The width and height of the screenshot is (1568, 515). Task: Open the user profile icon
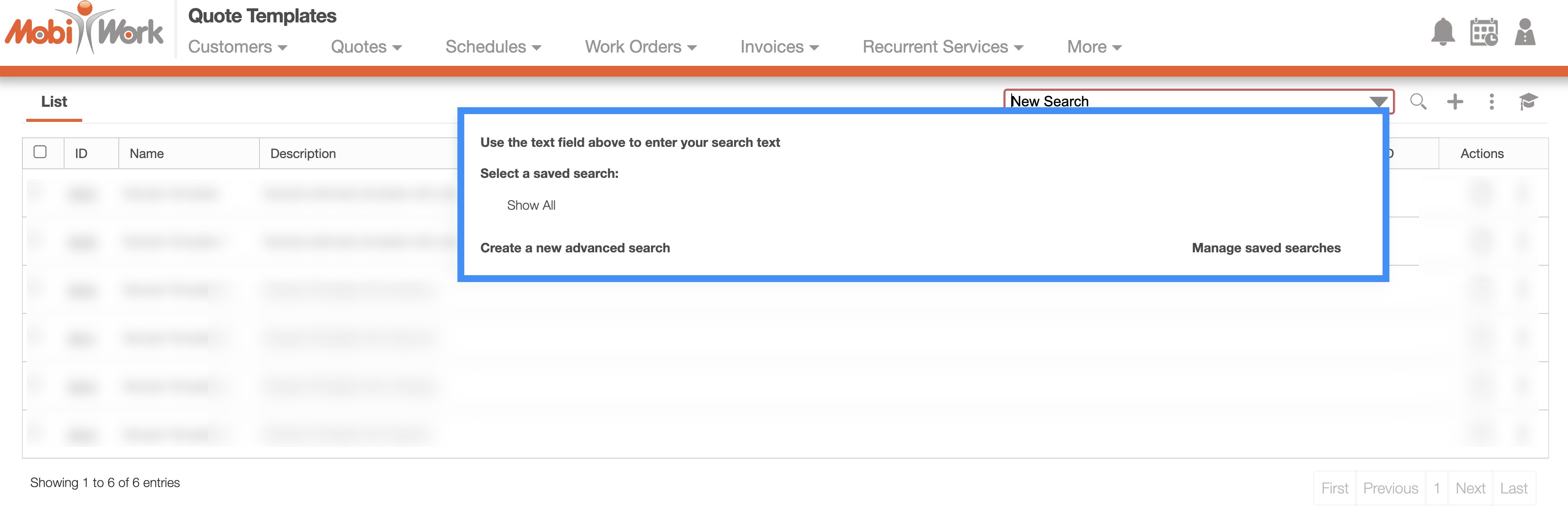click(1524, 32)
